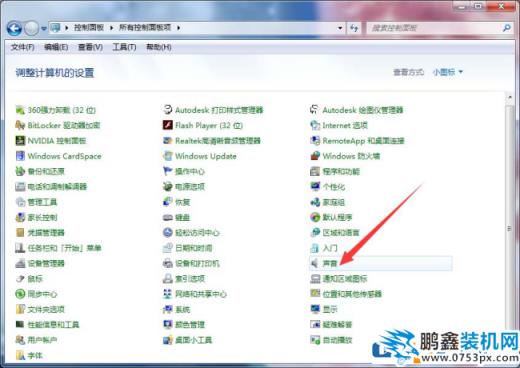Open the 桌面小工具 link
This screenshot has height=368, width=520.
pos(194,340)
